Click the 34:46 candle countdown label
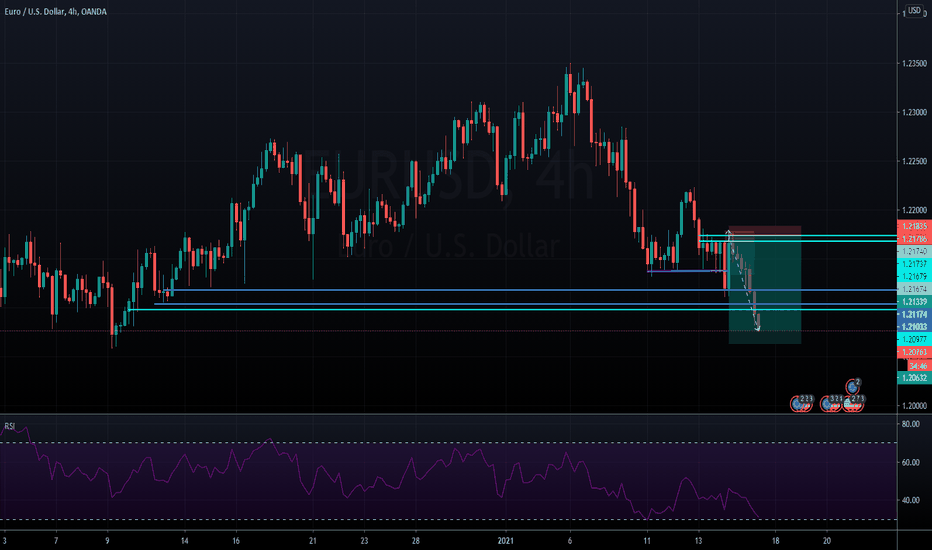 pyautogui.click(x=918, y=366)
